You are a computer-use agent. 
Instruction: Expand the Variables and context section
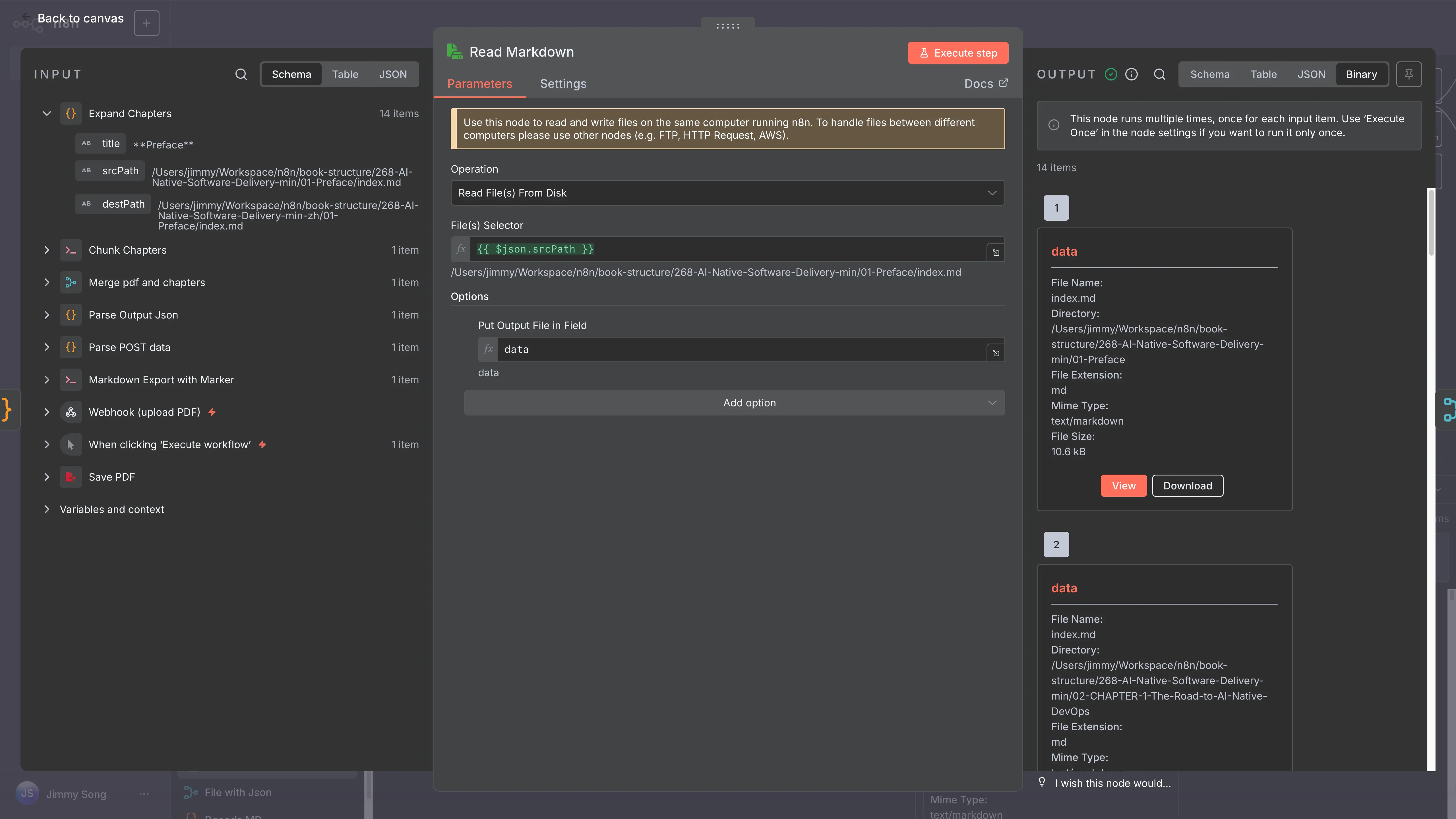tap(47, 509)
